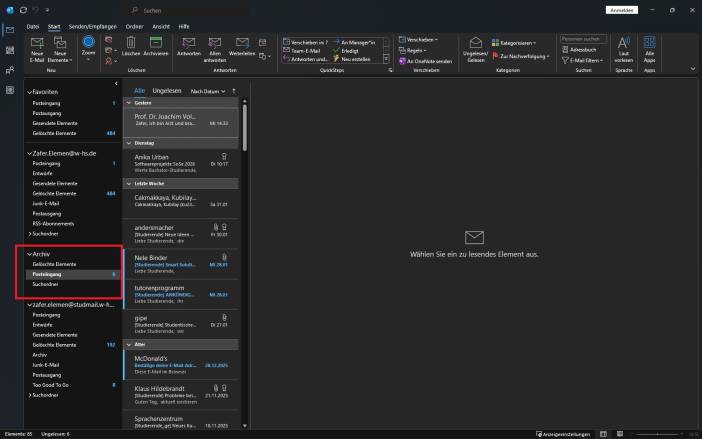
Task: Click the Allen antworten icon
Action: tap(213, 43)
